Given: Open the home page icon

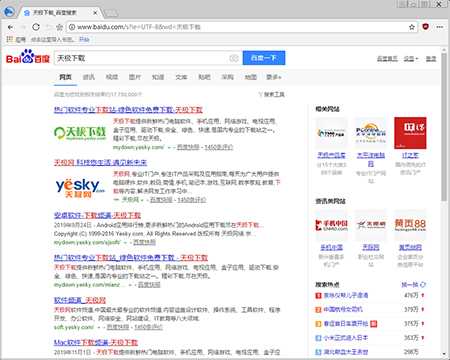Looking at the screenshot, I should pyautogui.click(x=59, y=27).
